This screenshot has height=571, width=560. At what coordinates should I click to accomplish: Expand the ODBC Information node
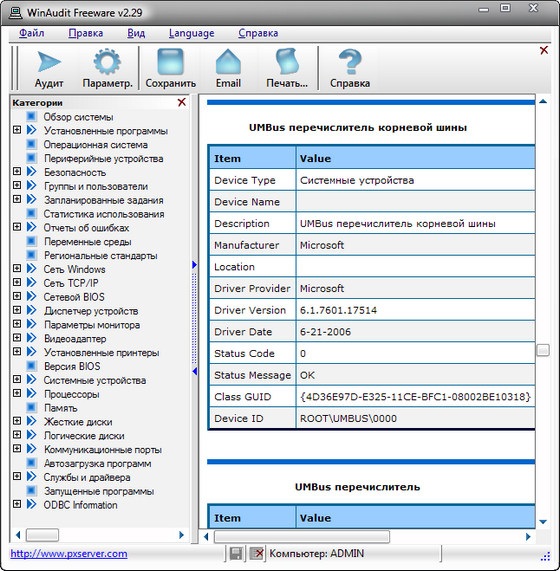click(x=17, y=504)
